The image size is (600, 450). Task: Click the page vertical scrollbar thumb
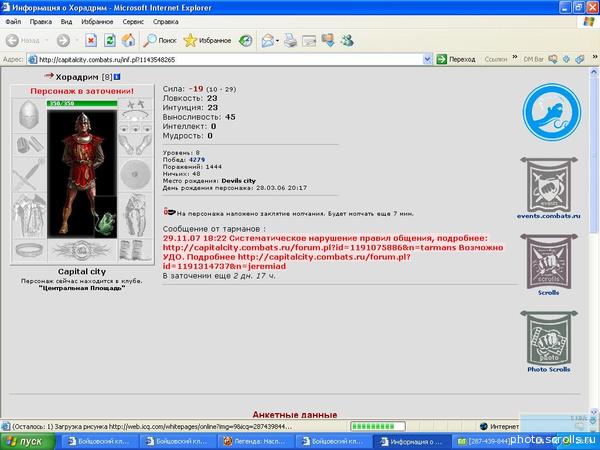pyautogui.click(x=593, y=155)
